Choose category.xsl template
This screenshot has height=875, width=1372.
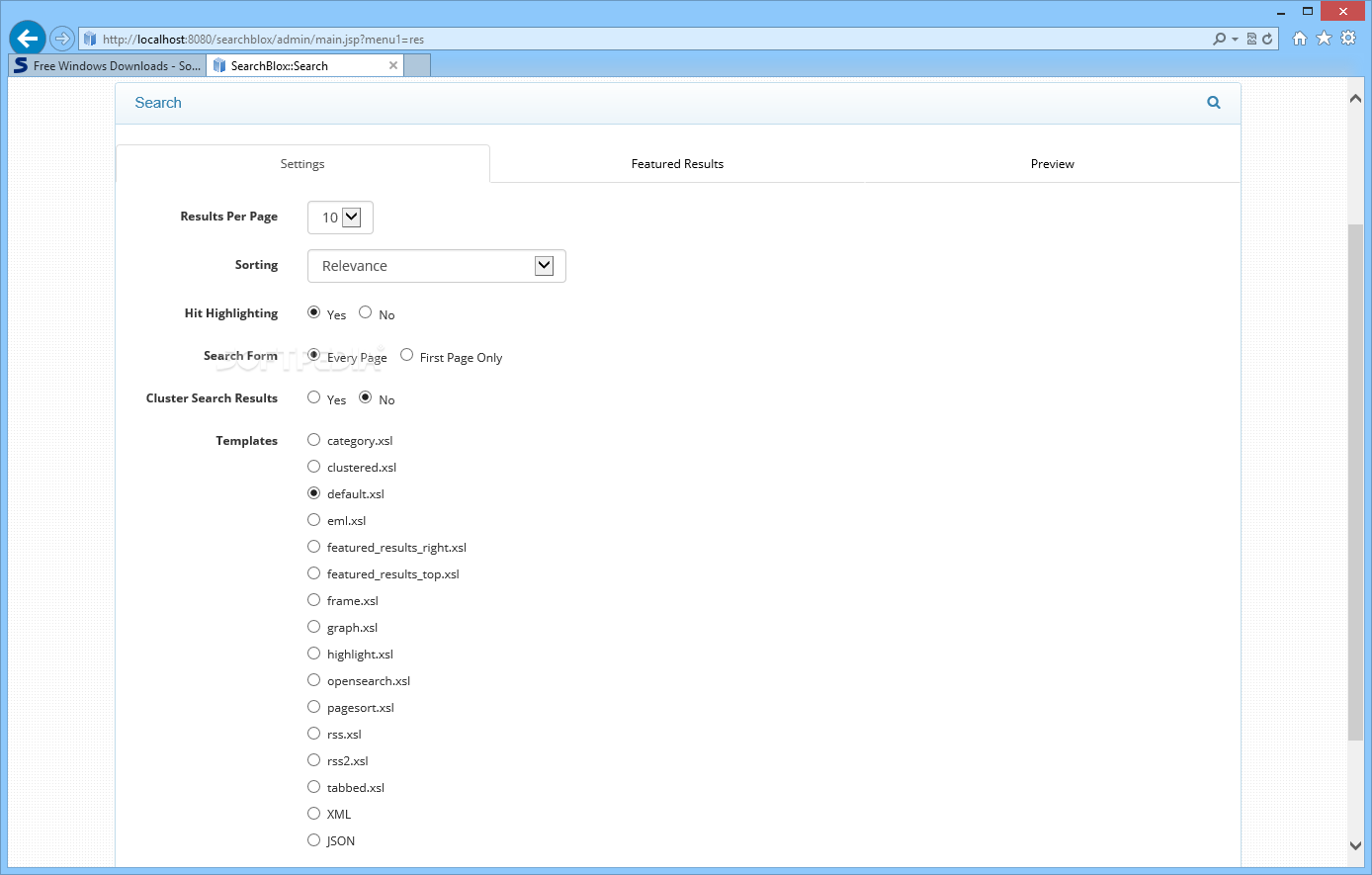tap(313, 440)
